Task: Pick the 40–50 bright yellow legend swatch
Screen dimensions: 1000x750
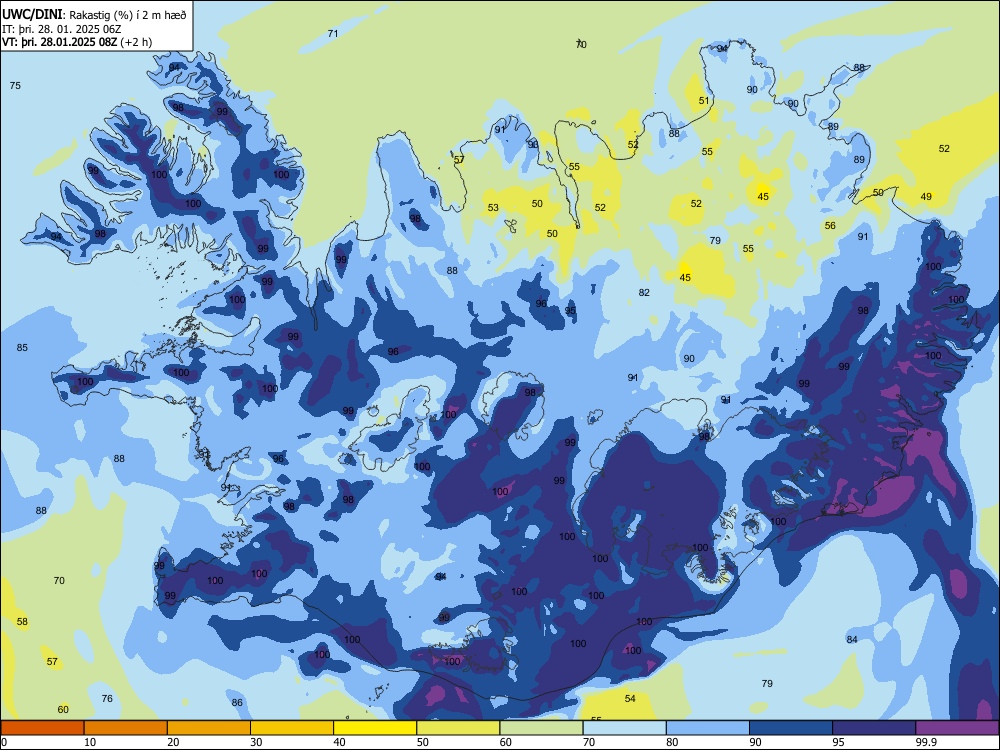Action: [375, 728]
